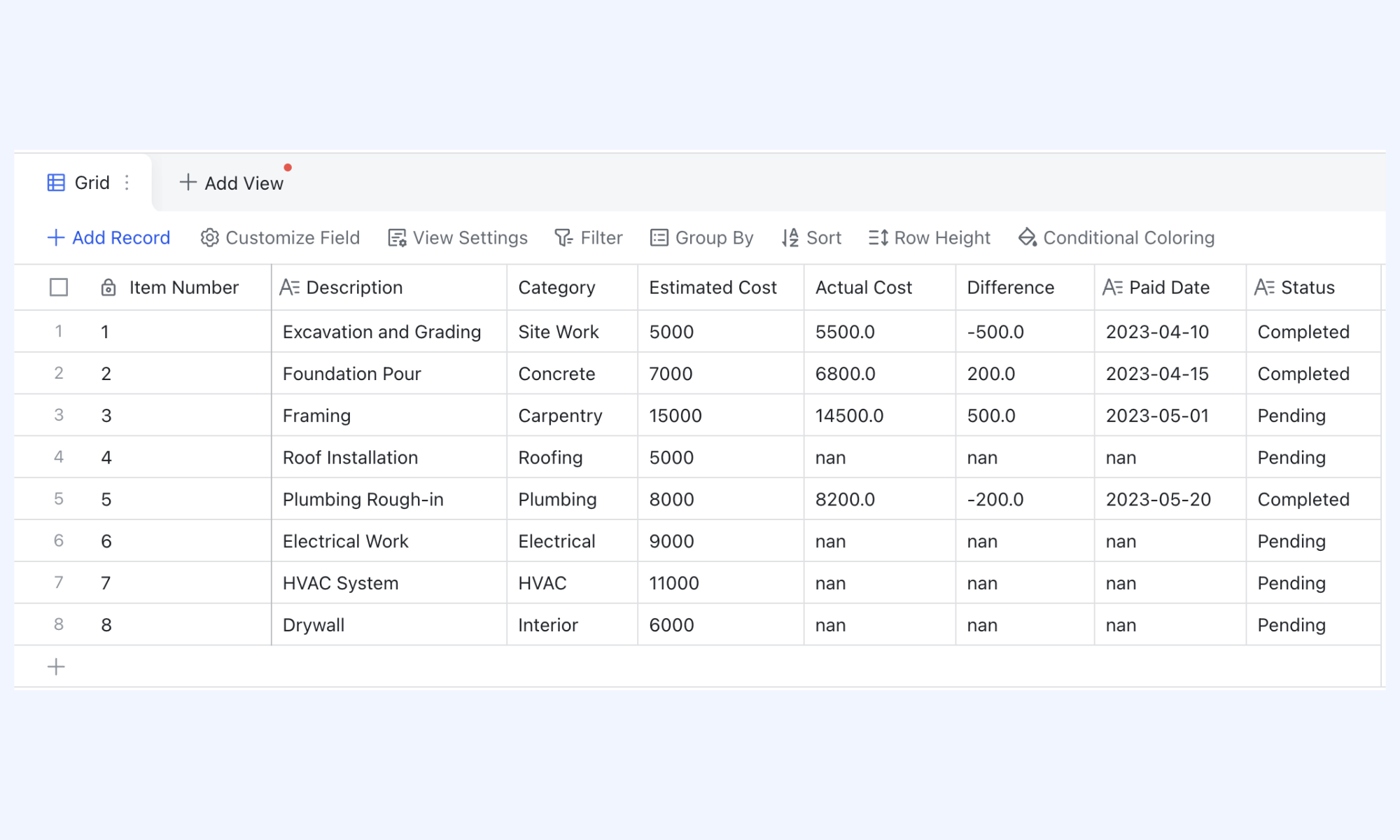Click the Add View tab
The width and height of the screenshot is (1400, 840).
(232, 183)
